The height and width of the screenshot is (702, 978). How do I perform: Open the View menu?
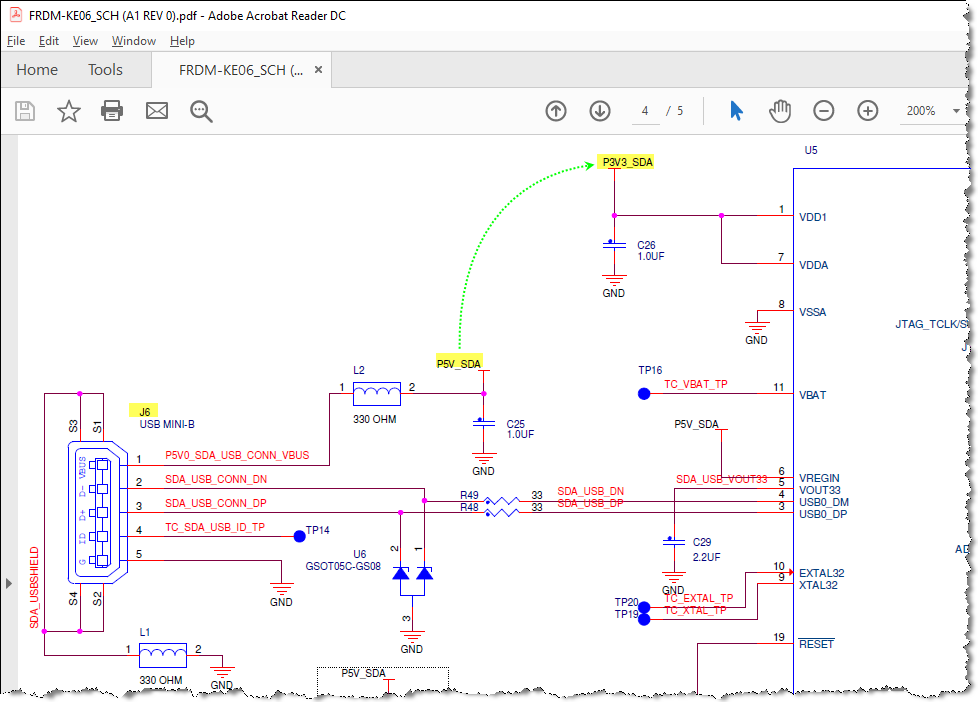(x=85, y=41)
